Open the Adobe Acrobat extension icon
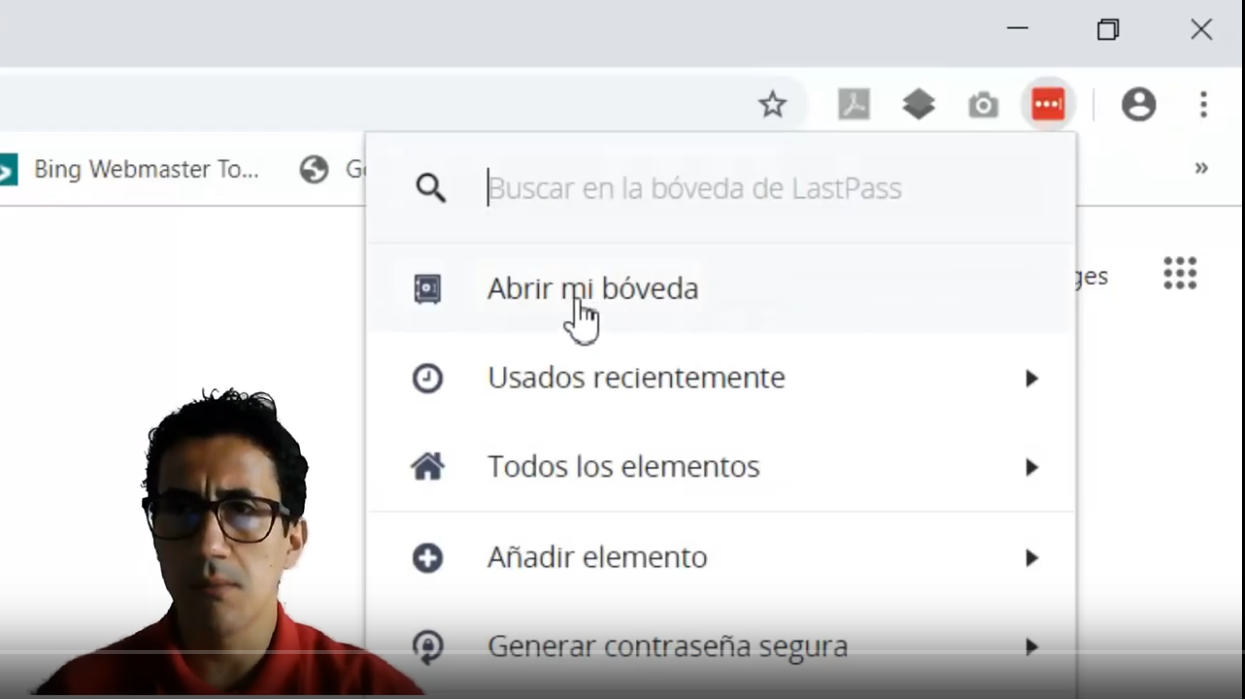Viewport: 1245px width, 700px height. (853, 104)
